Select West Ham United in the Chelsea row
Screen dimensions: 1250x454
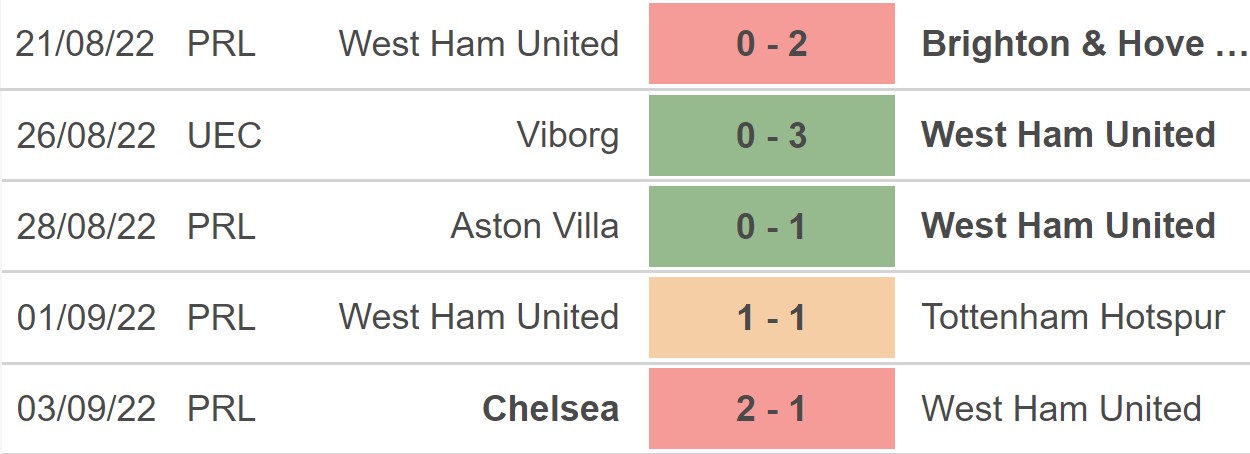(x=1061, y=408)
